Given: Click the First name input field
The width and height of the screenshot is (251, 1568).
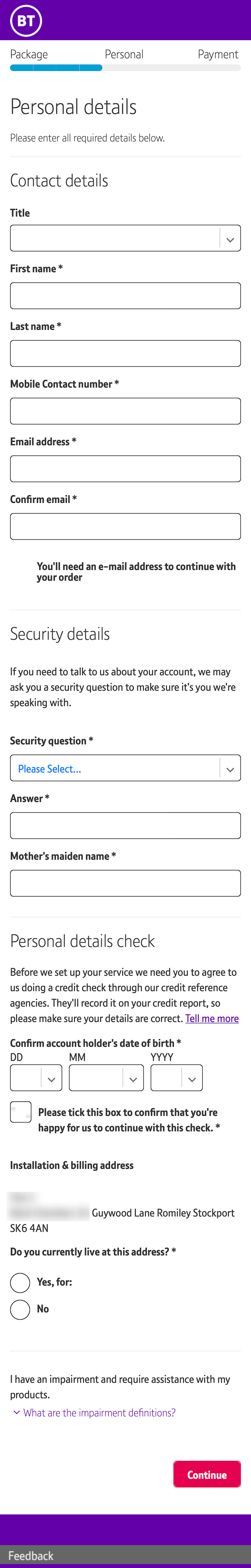Looking at the screenshot, I should click(x=125, y=296).
